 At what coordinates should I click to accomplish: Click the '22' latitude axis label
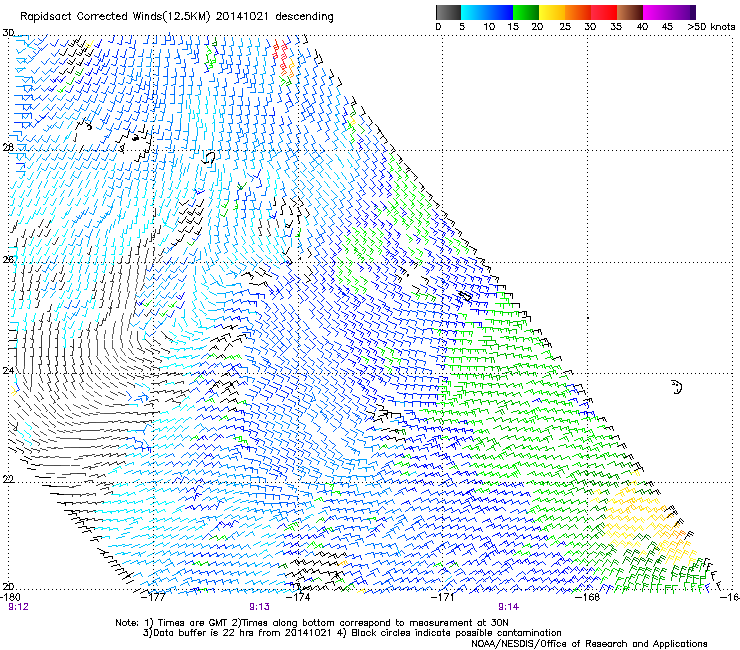[x=8, y=479]
